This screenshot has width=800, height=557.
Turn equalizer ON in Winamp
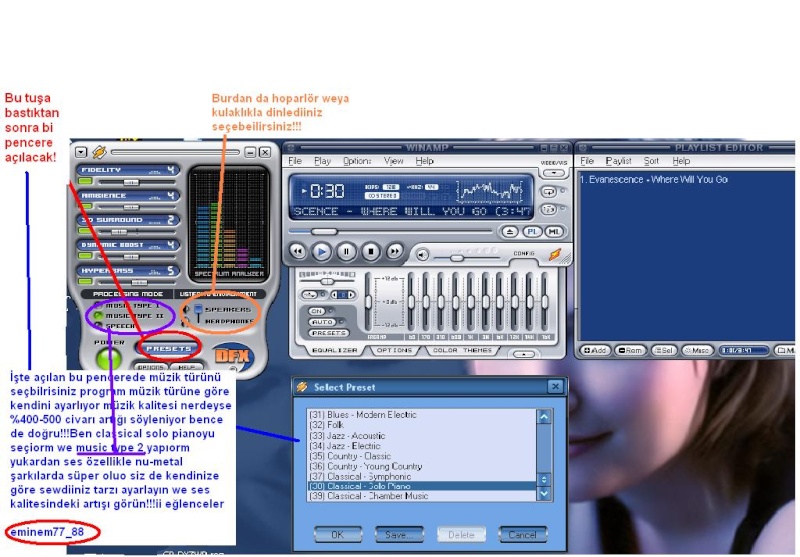pyautogui.click(x=317, y=311)
